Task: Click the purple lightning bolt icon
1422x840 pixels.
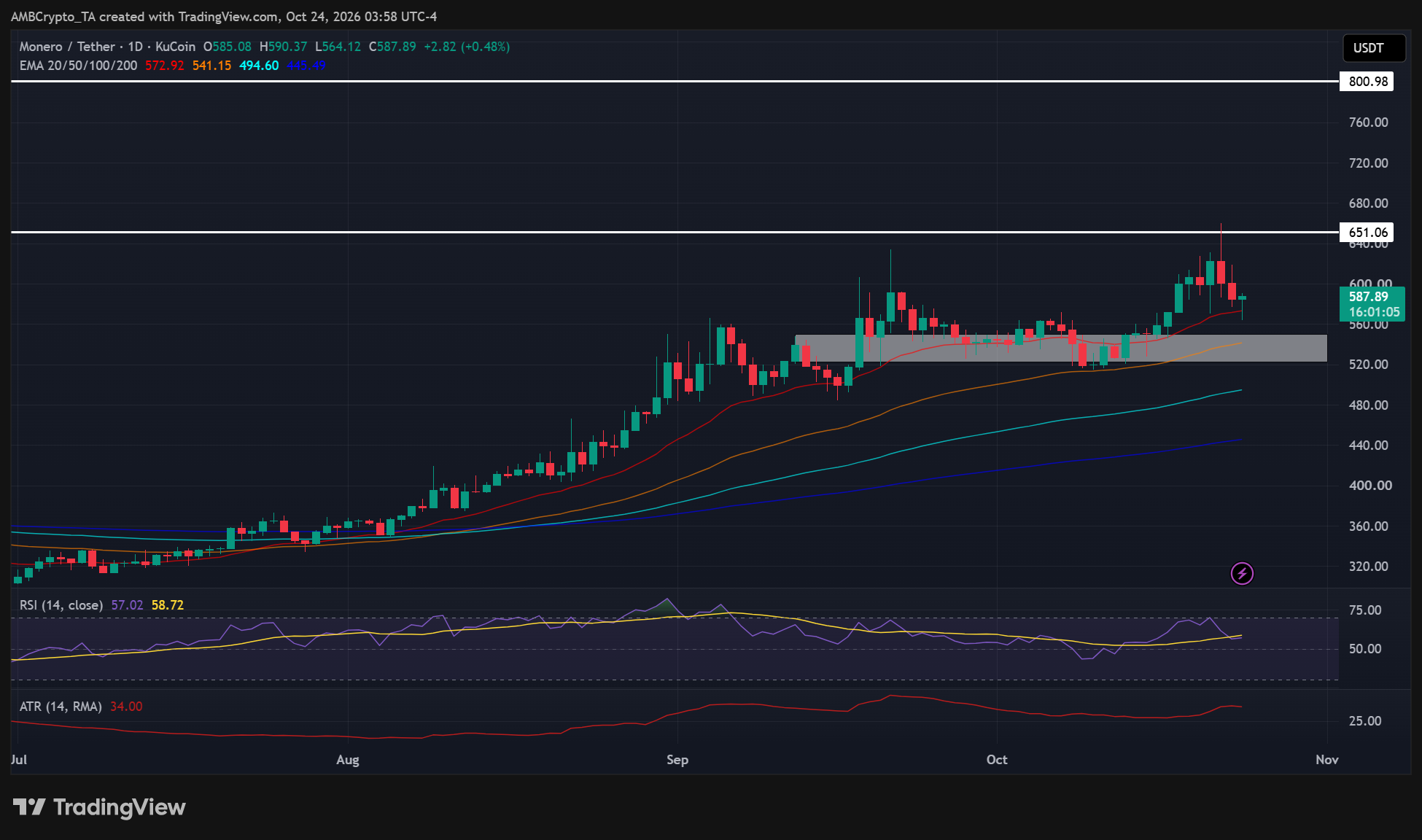Action: tap(1242, 574)
